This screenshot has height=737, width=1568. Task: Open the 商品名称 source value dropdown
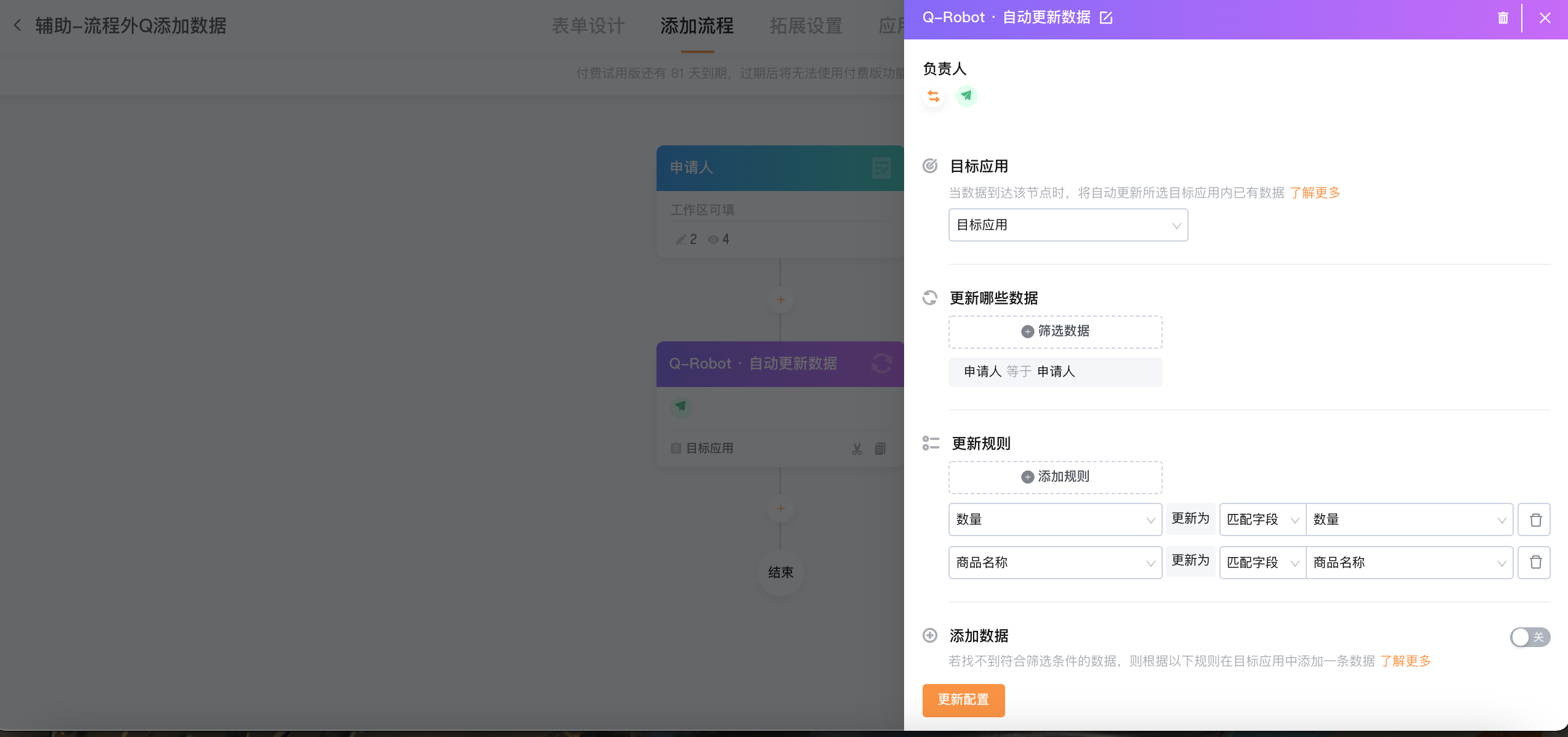1409,562
